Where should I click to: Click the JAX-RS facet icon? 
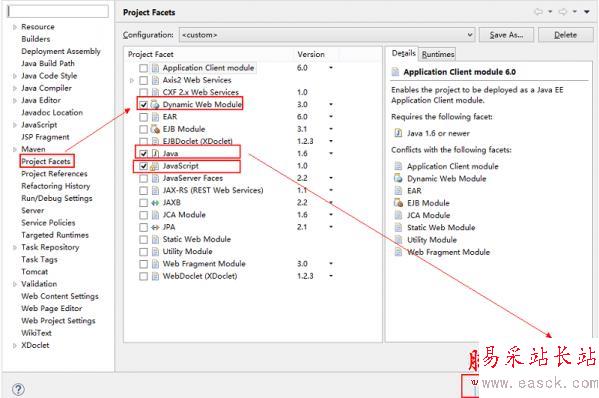click(155, 191)
